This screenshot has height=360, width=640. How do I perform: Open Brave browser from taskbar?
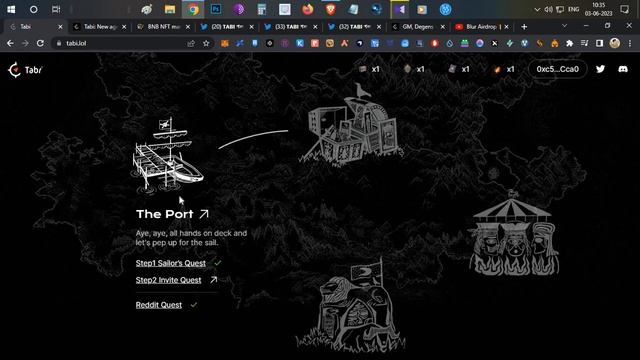click(331, 9)
